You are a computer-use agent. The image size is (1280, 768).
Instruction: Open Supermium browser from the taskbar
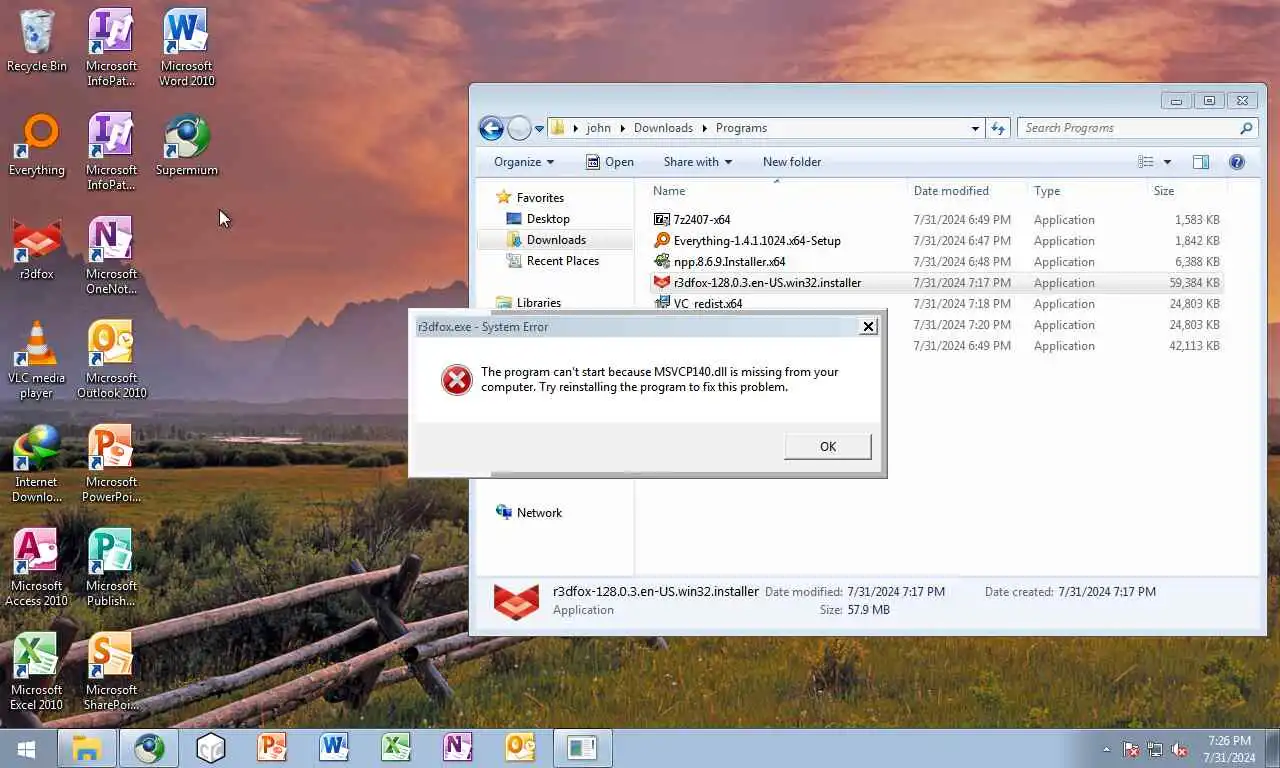tap(149, 748)
